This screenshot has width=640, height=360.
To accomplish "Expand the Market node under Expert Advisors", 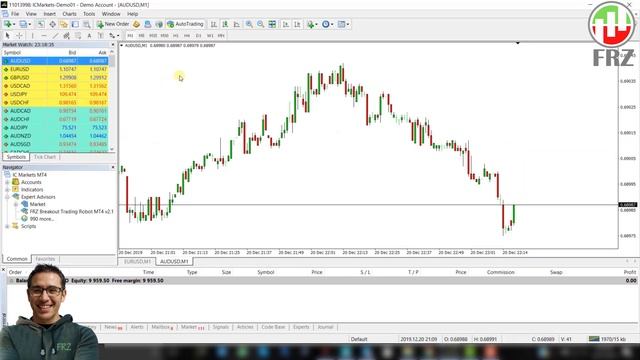I will pos(16,204).
